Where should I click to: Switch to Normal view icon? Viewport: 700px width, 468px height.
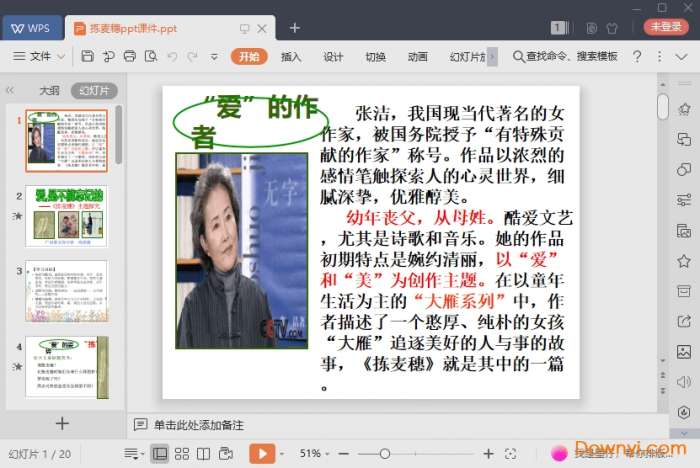click(x=160, y=454)
